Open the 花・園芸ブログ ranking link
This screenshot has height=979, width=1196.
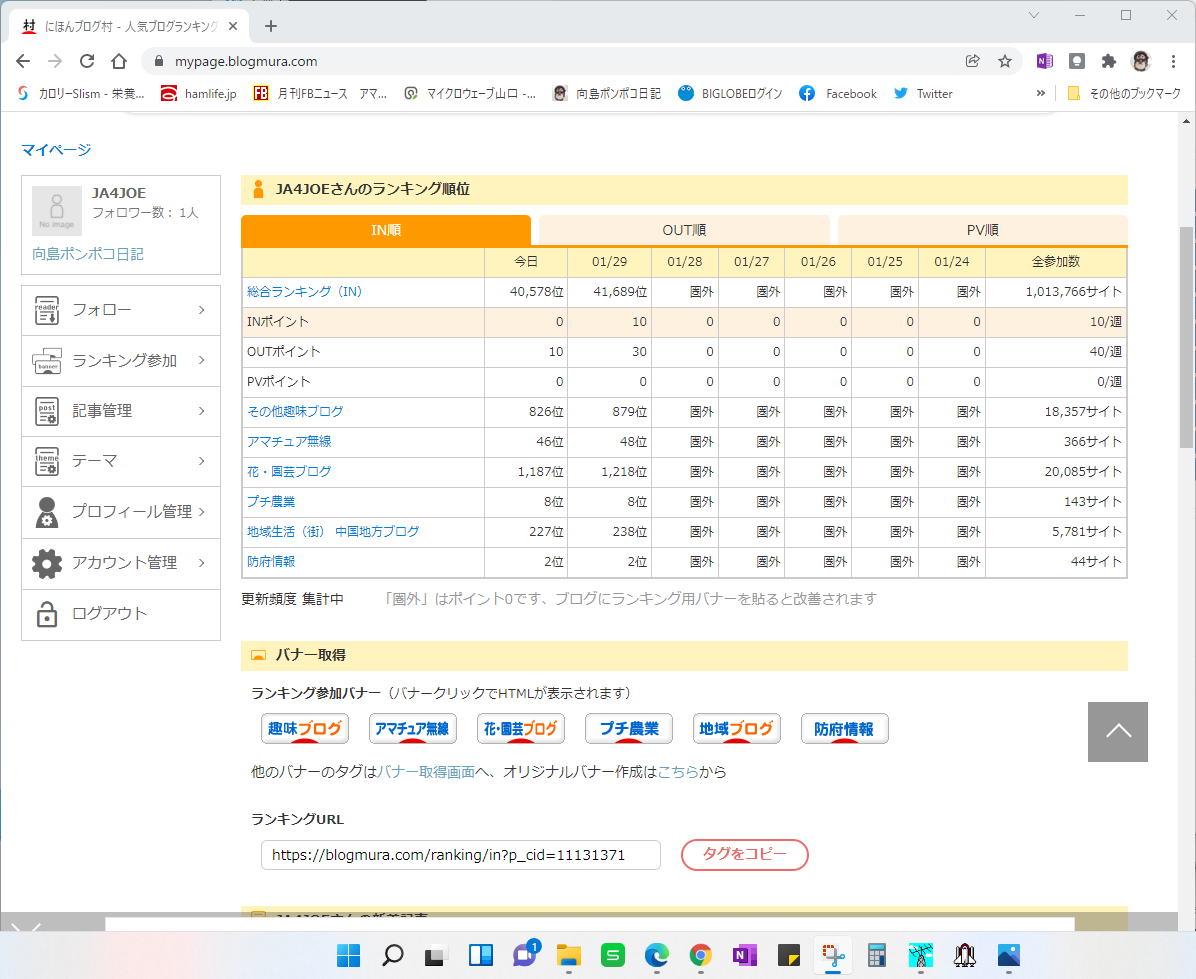[x=289, y=471]
